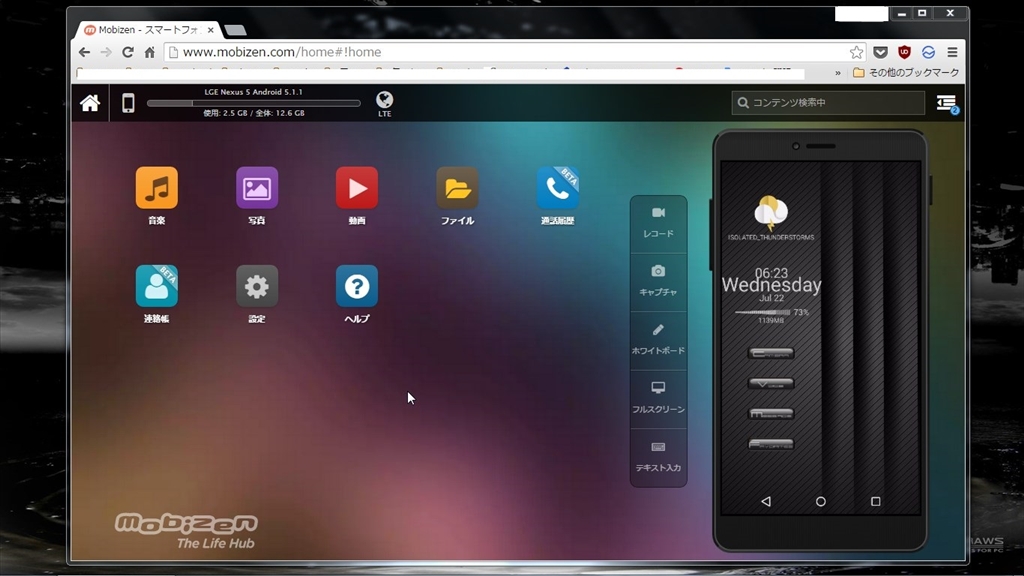Open the ファイル files app icon
This screenshot has width=1024, height=576.
click(x=457, y=188)
